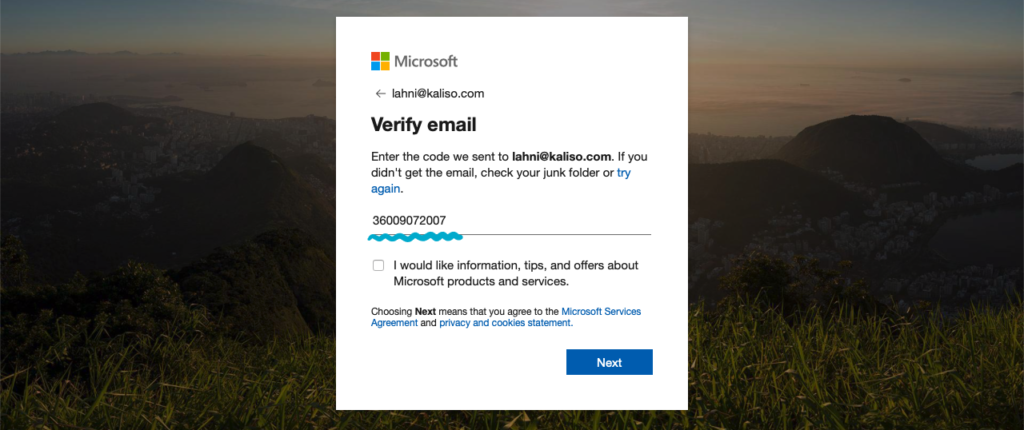Image resolution: width=1024 pixels, height=430 pixels.
Task: Click the back arrow icon
Action: pos(380,93)
